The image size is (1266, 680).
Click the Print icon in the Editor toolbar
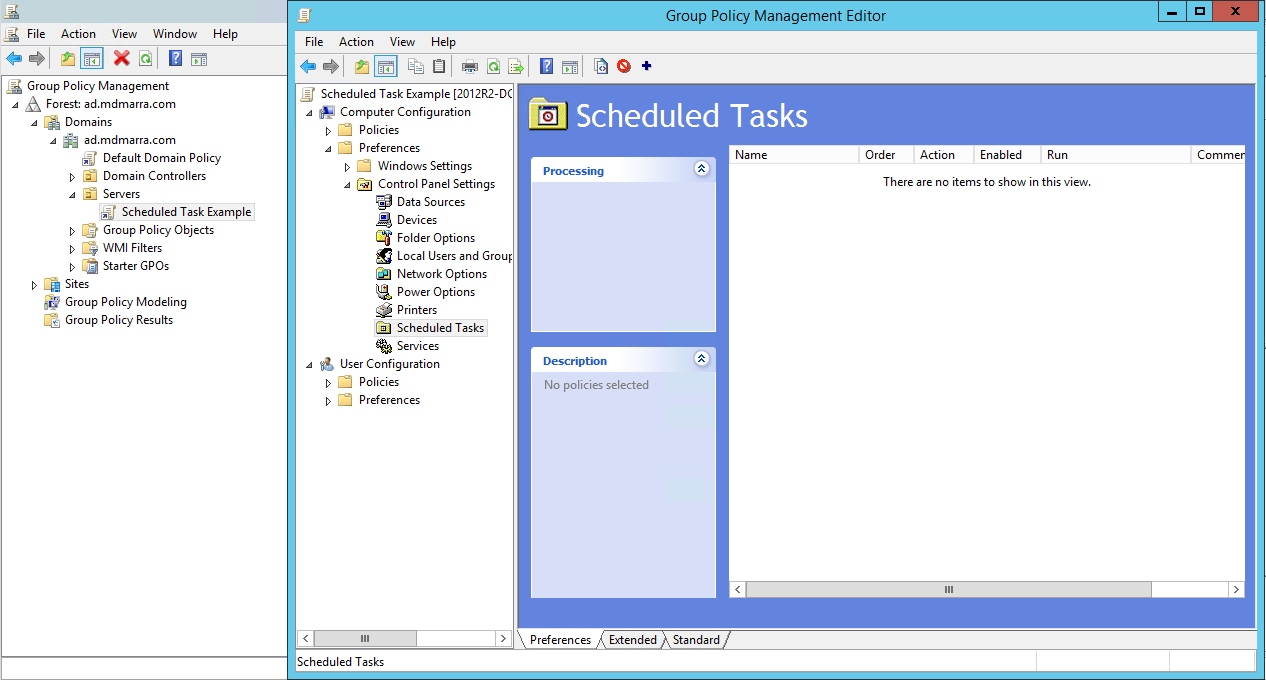[x=470, y=67]
